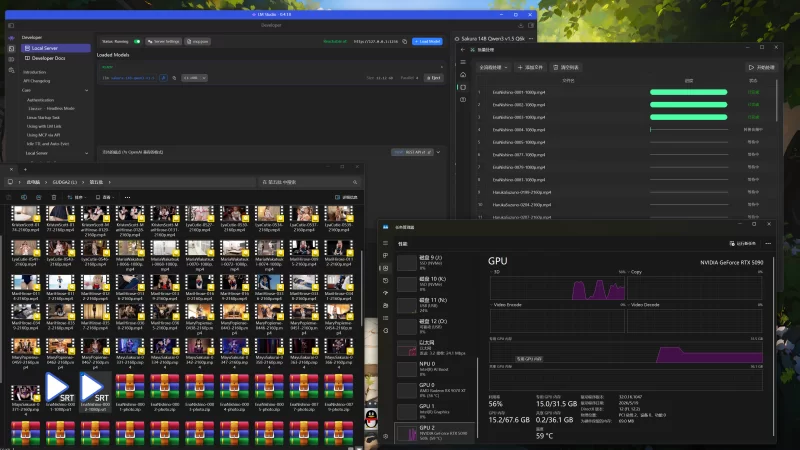The width and height of the screenshot is (800, 450).
Task: Open the 3D graph engine dropdown
Action: click(495, 272)
